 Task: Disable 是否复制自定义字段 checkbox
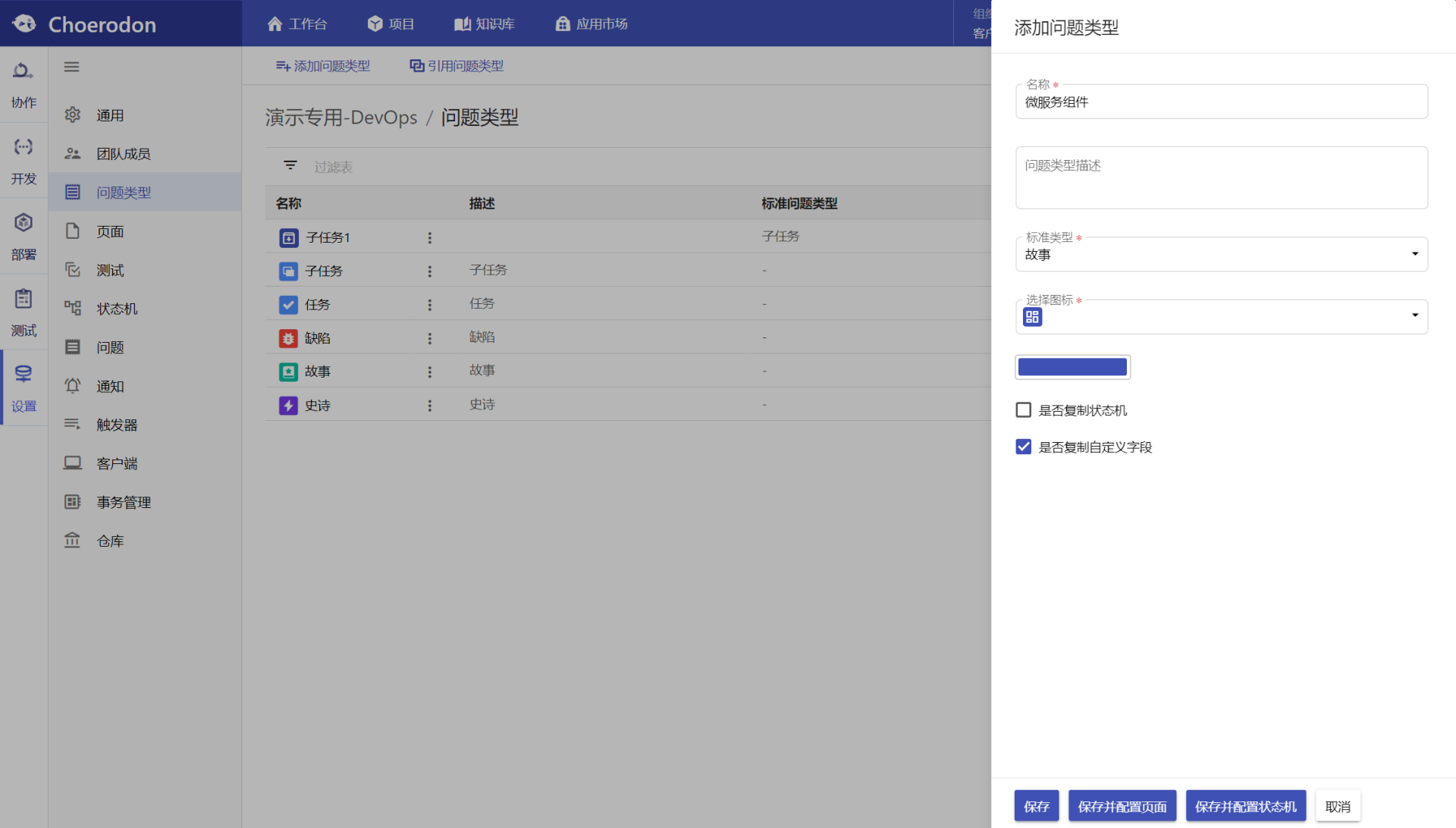click(1024, 447)
